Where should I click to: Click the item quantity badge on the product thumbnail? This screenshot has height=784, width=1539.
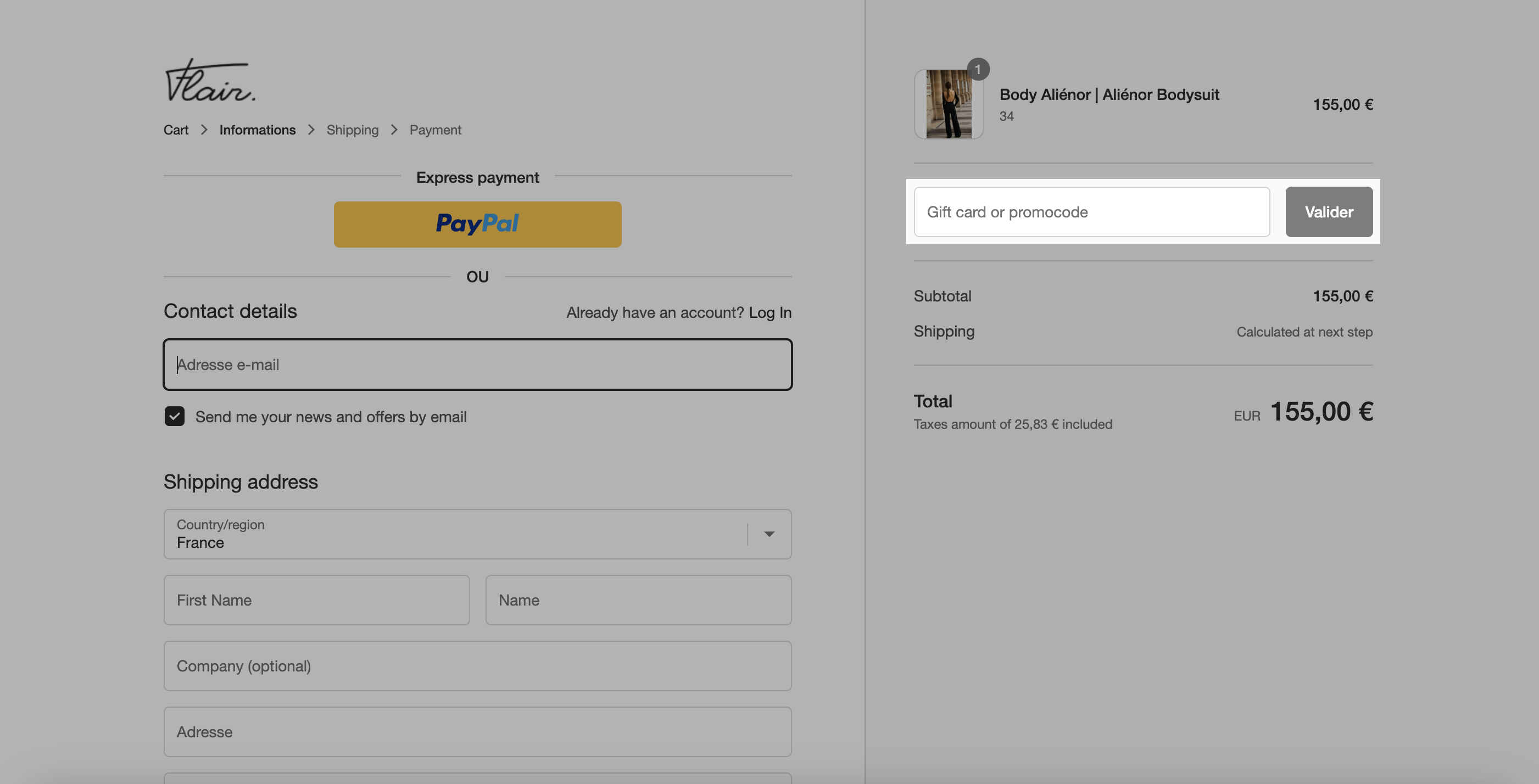[978, 69]
